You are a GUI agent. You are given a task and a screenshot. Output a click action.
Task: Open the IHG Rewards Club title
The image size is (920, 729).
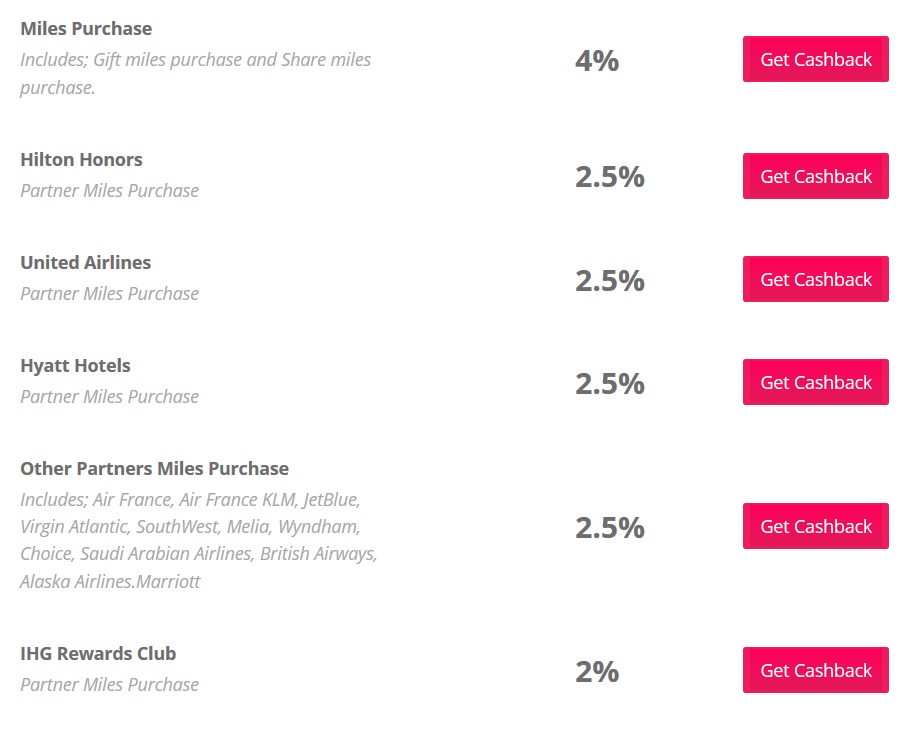pos(98,653)
